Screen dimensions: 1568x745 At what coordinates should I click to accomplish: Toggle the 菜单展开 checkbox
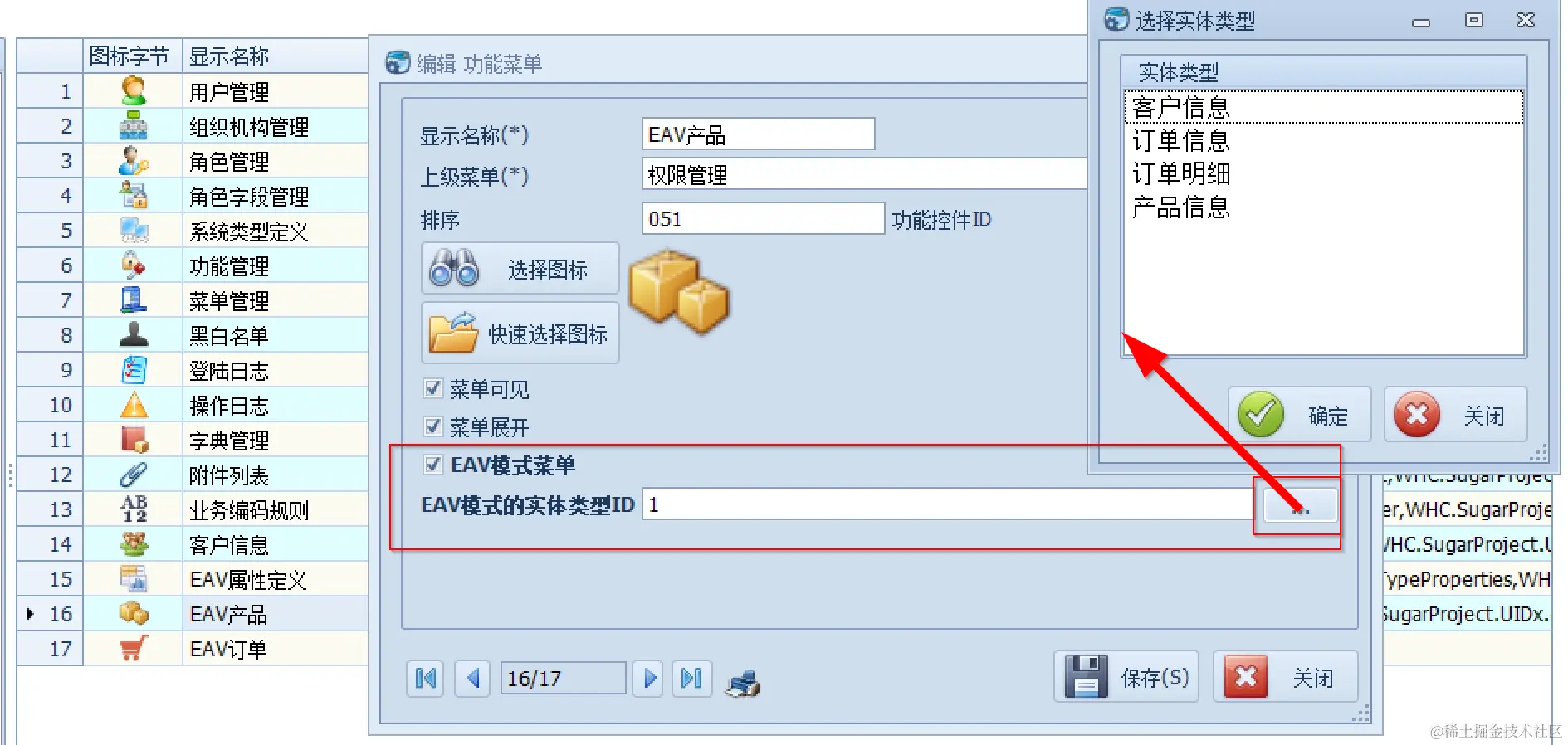(x=432, y=426)
